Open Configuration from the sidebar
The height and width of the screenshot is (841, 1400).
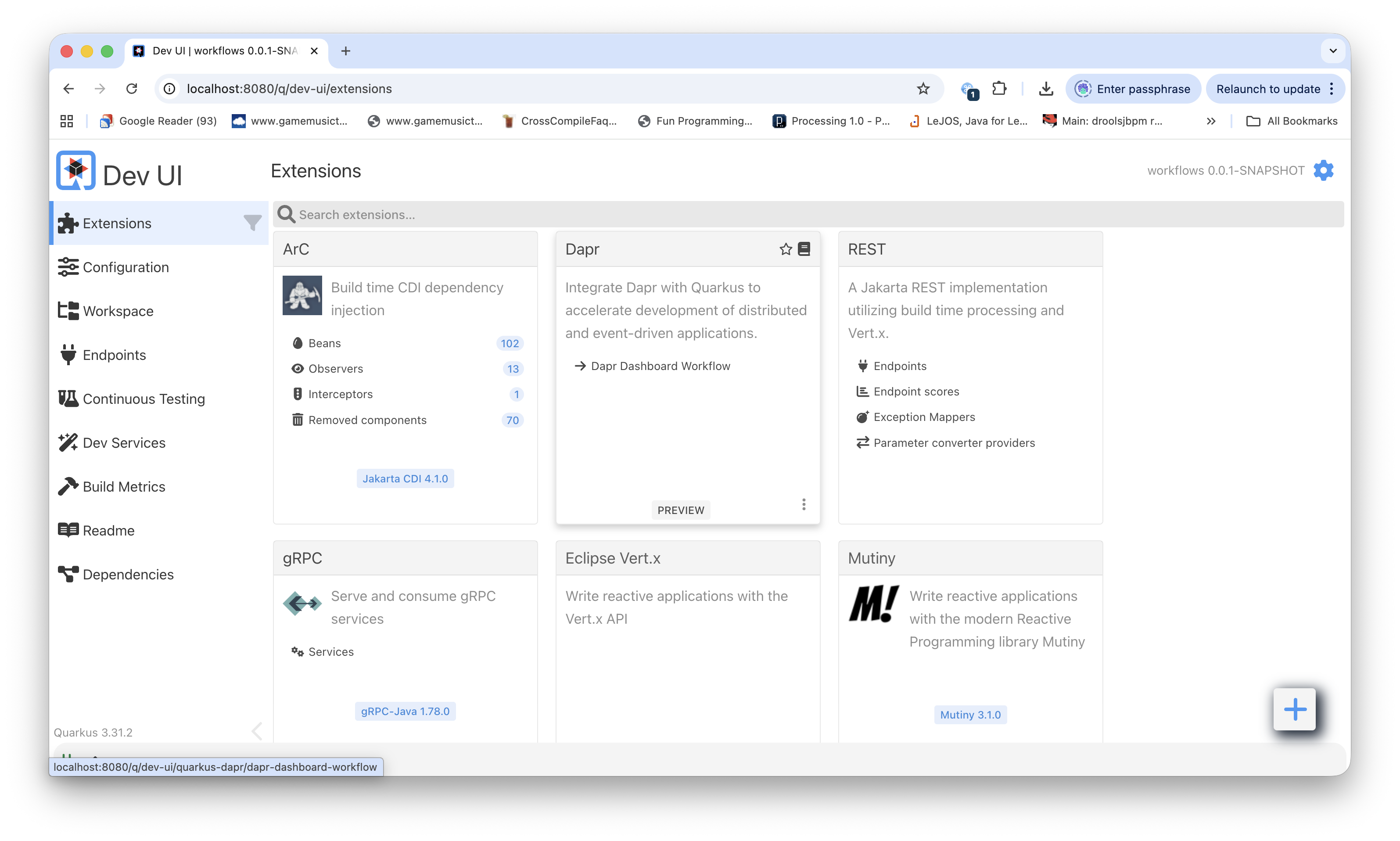(125, 266)
